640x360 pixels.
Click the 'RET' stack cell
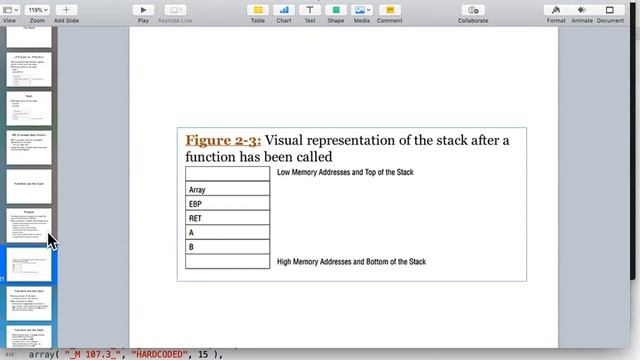227,218
